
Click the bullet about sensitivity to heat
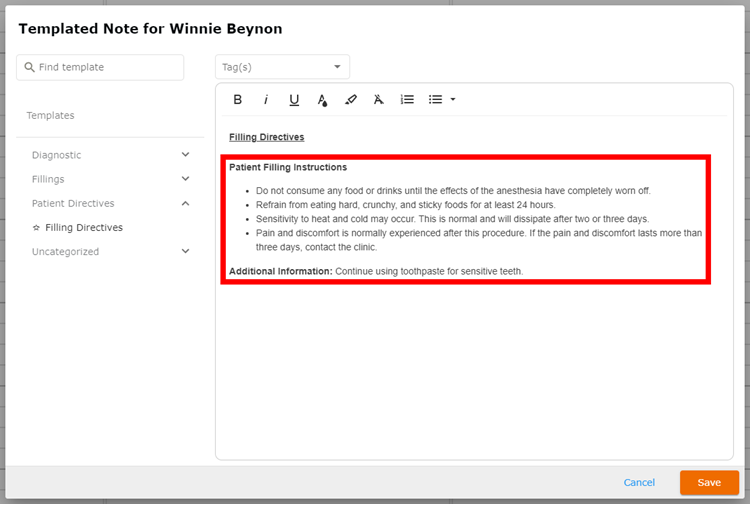tap(452, 219)
